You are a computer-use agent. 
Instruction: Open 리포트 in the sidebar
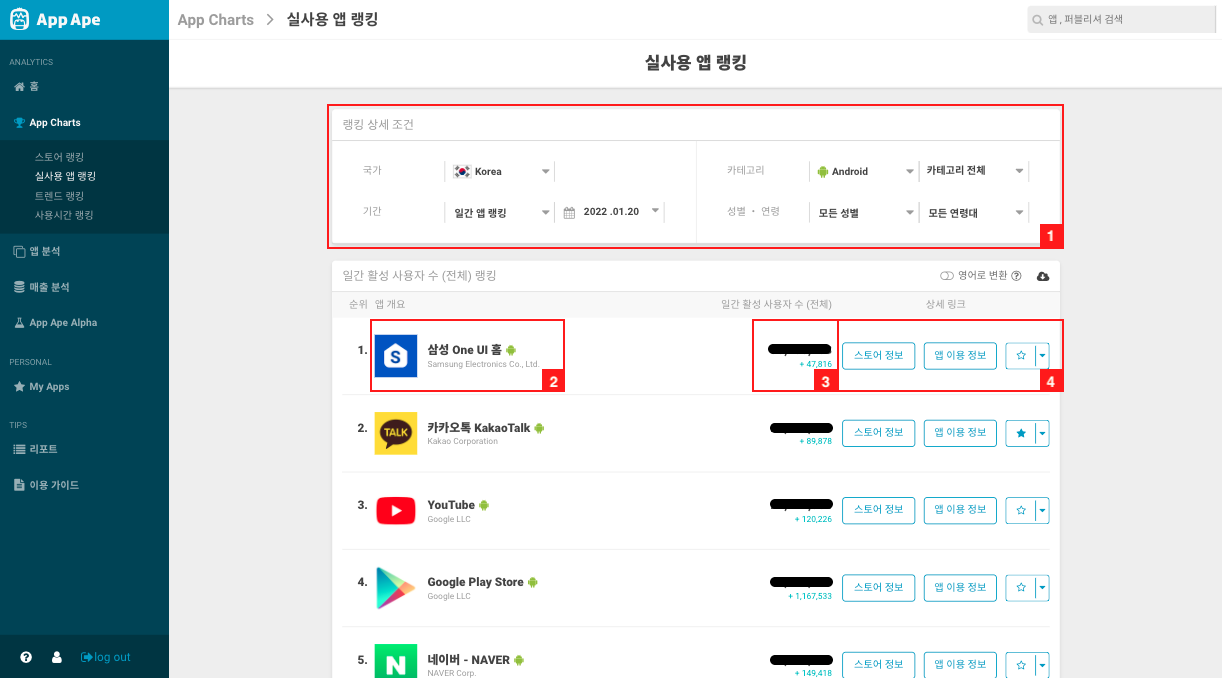tap(35, 449)
